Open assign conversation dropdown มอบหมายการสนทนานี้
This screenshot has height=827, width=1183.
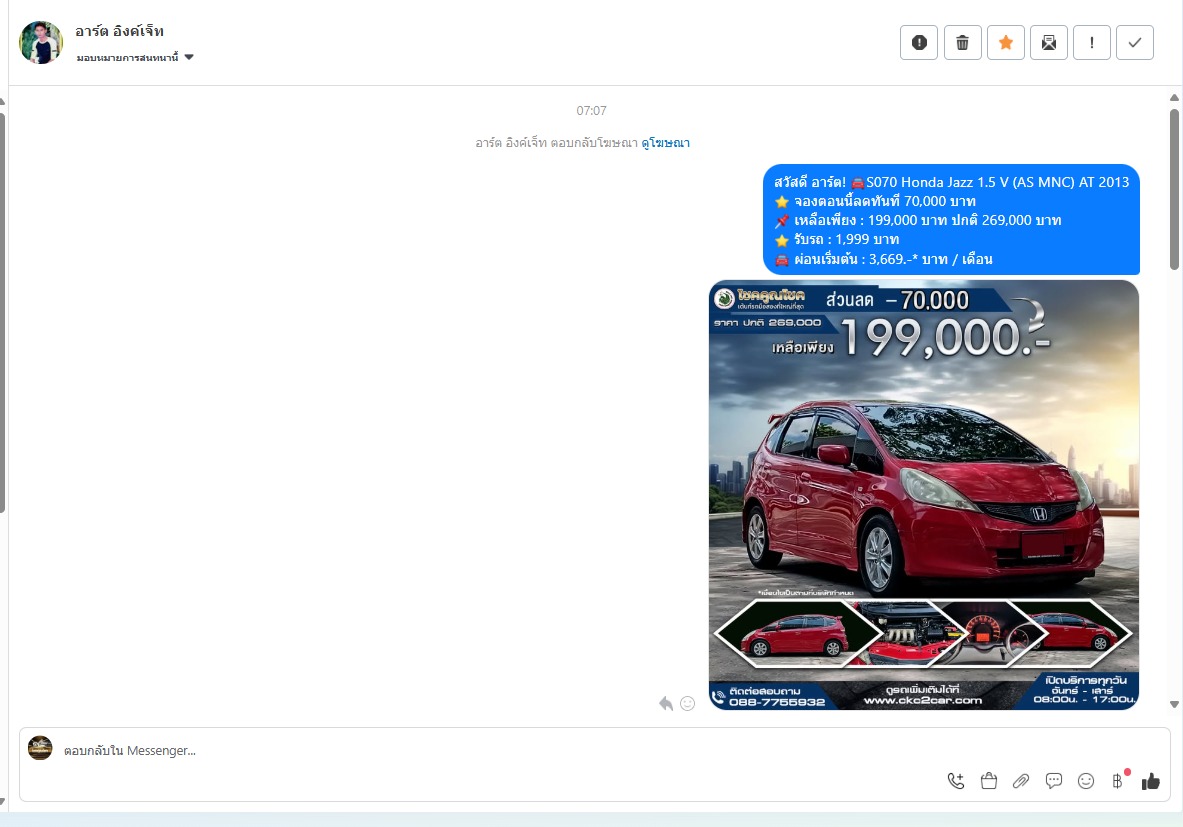pos(135,57)
